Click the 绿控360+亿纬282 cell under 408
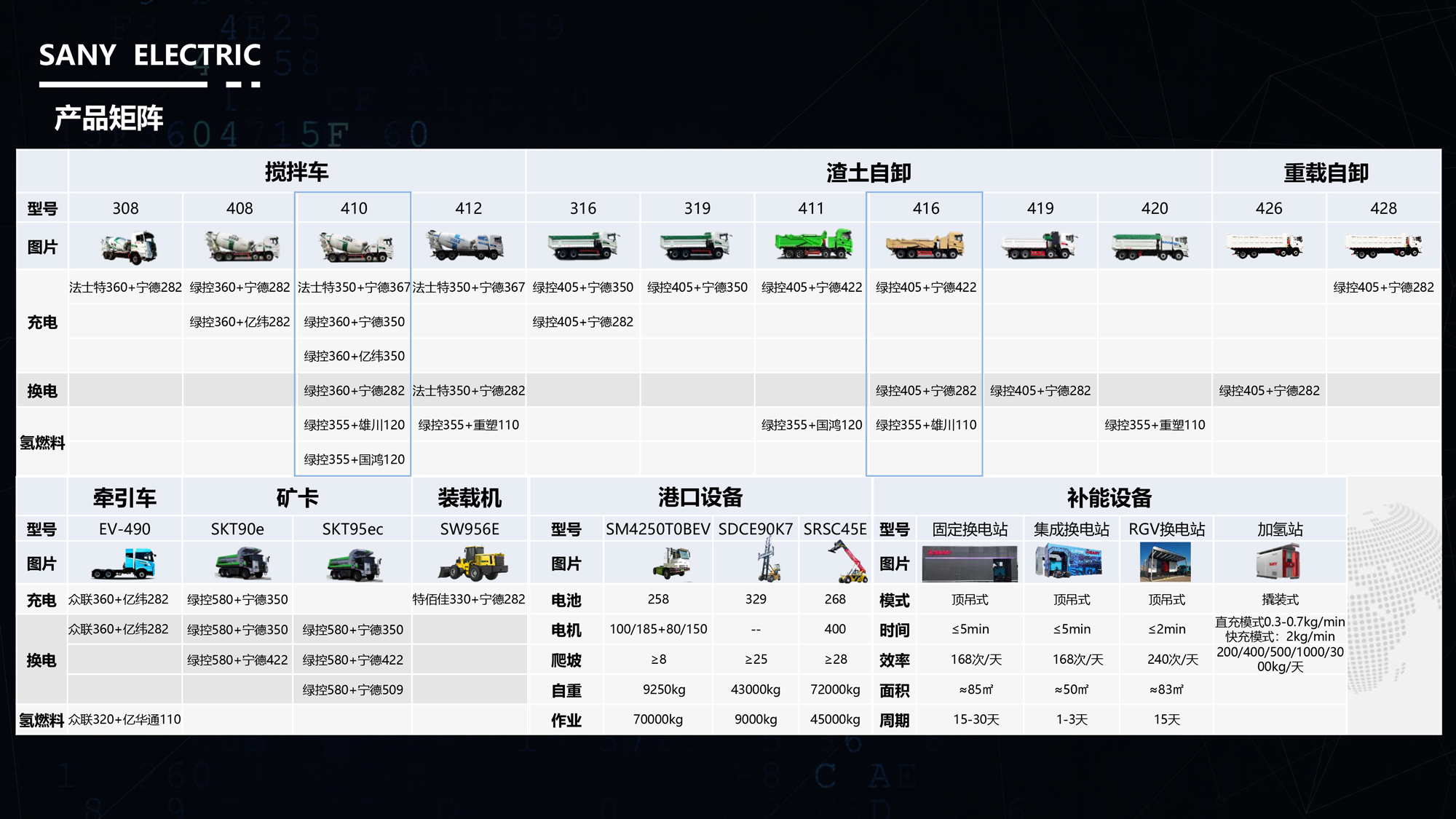This screenshot has width=1456, height=819. (x=240, y=322)
